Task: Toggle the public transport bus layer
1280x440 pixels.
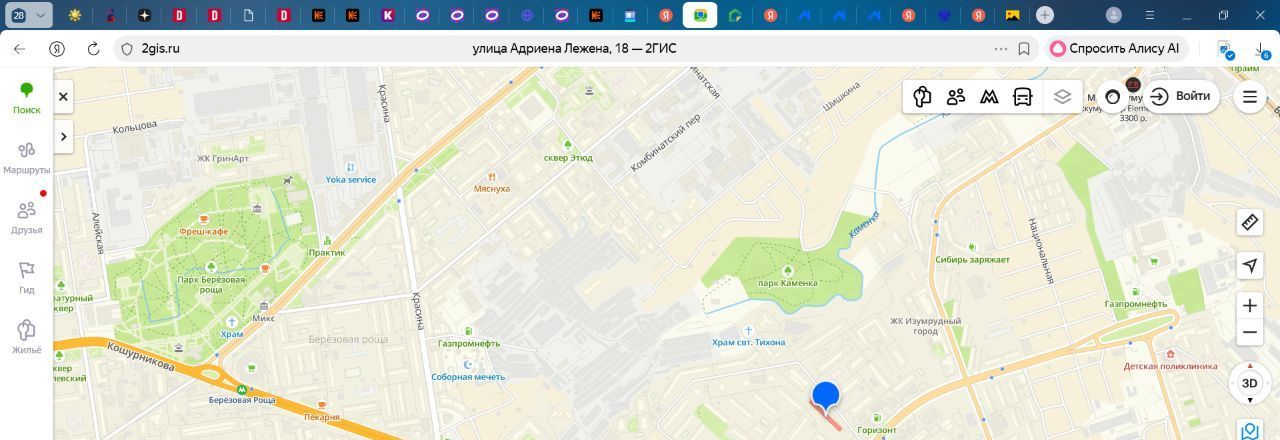Action: [x=1023, y=97]
